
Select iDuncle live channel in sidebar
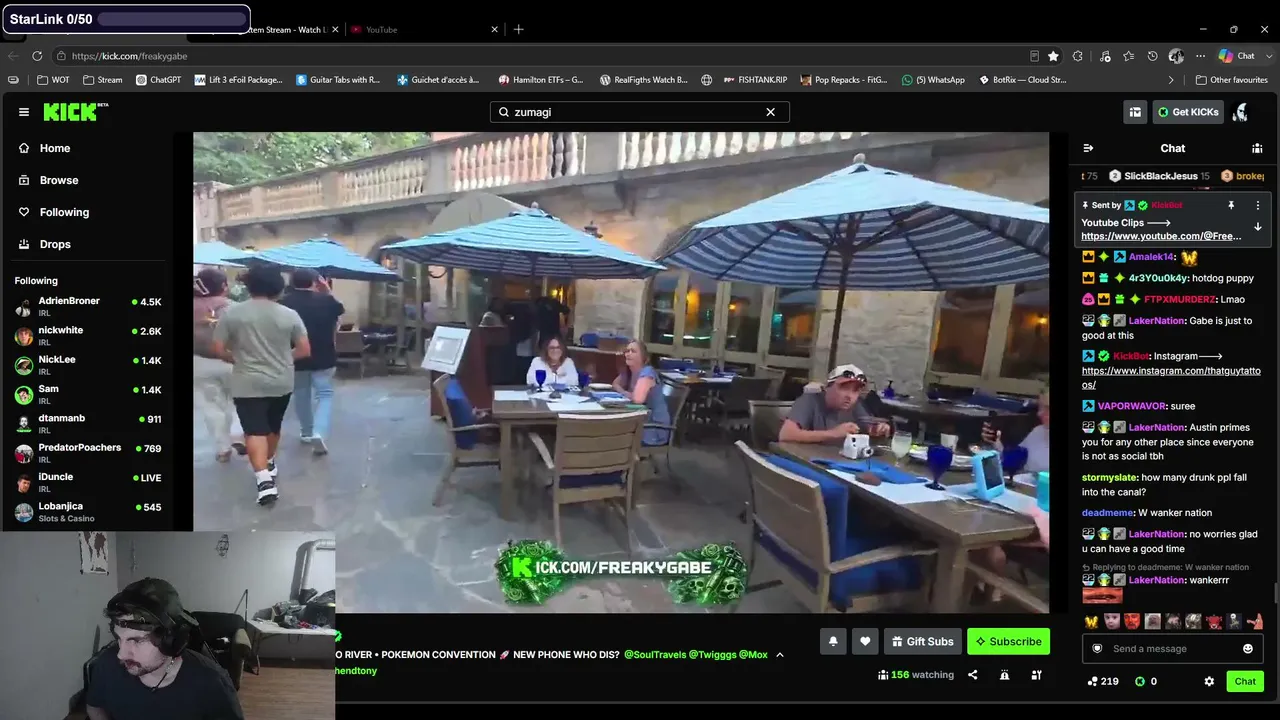88,483
